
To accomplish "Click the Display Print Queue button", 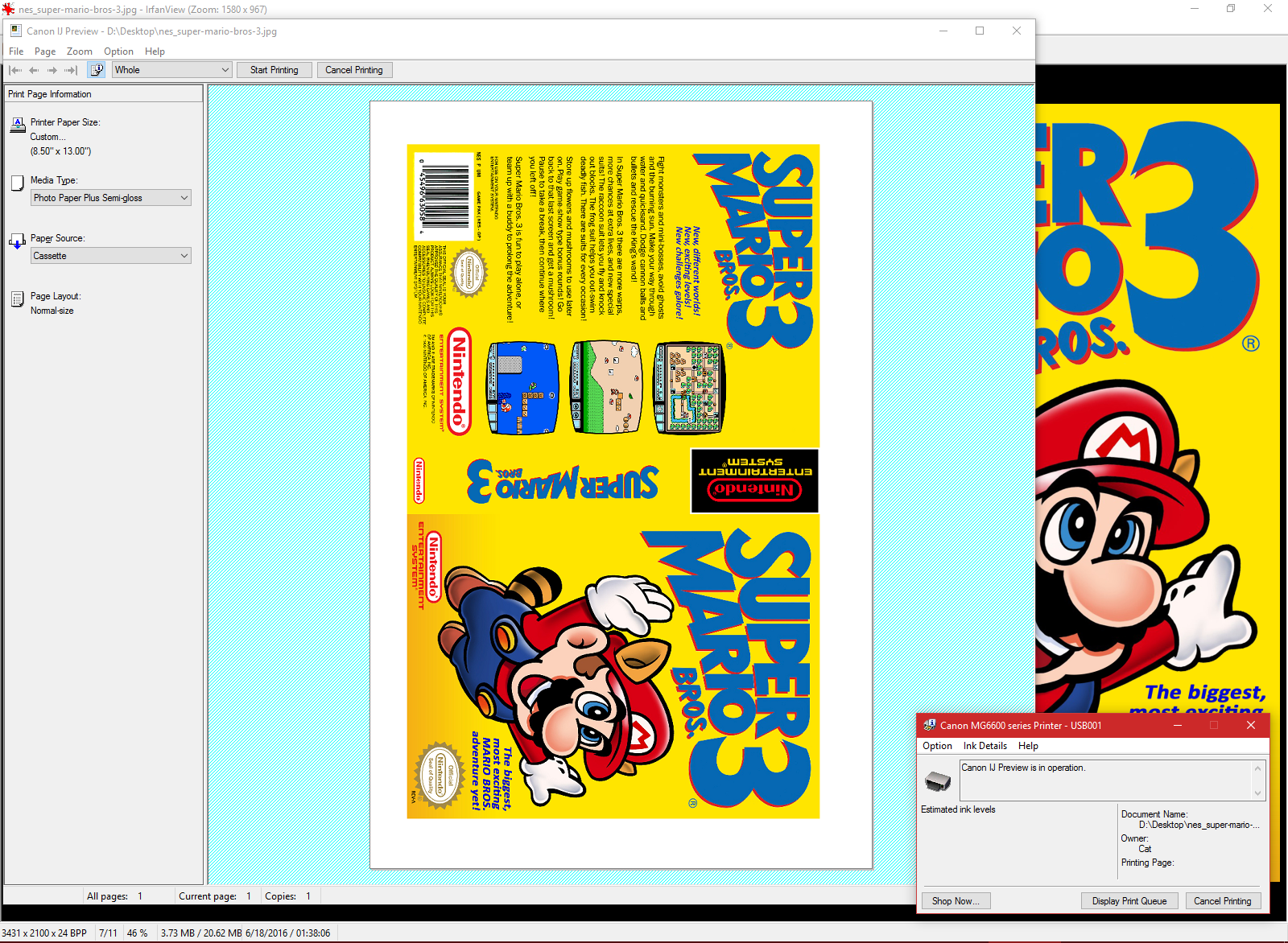I will tap(1129, 901).
